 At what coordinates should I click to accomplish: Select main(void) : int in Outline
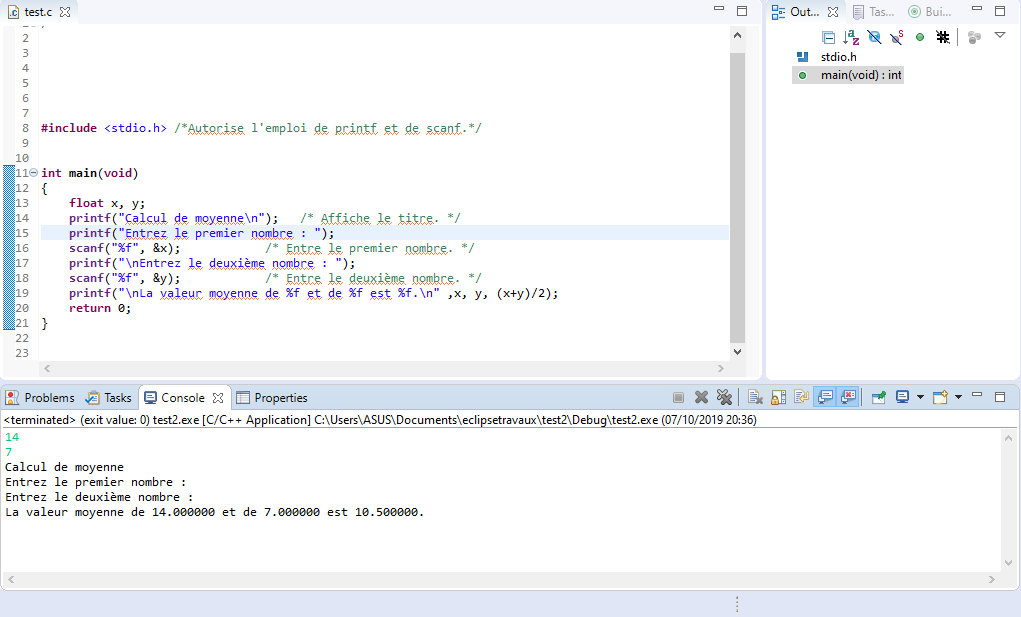point(860,75)
